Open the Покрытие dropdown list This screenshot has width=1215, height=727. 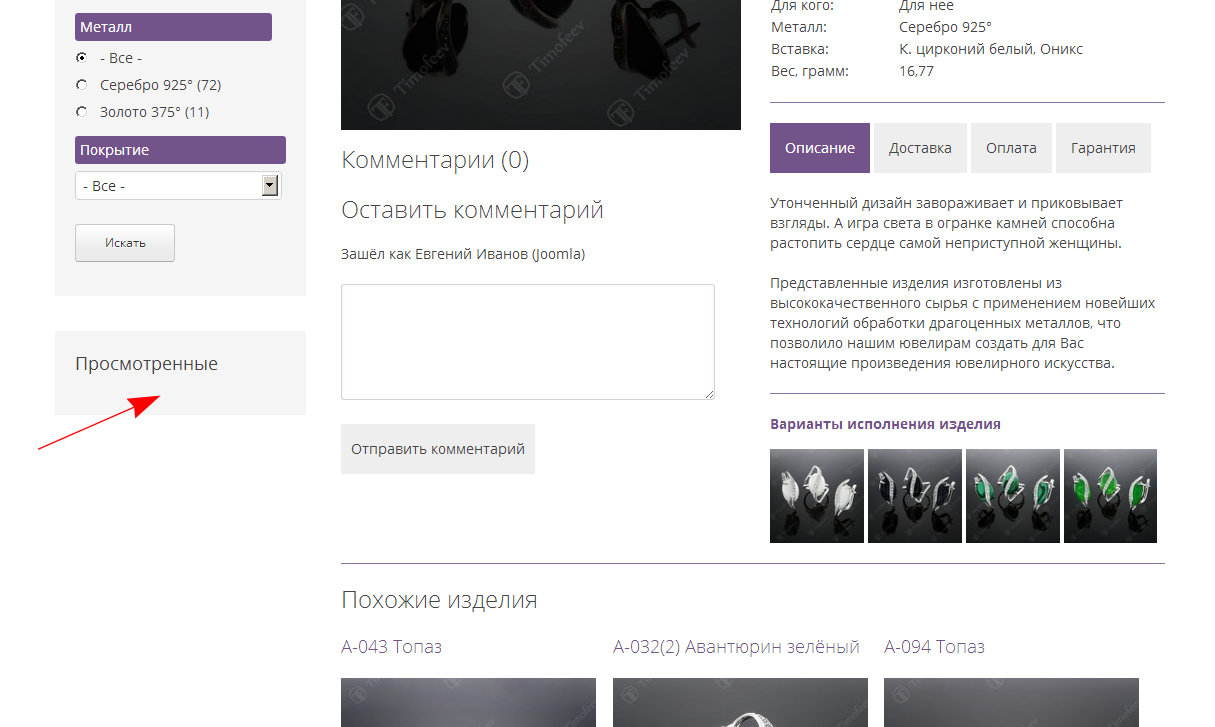[178, 186]
